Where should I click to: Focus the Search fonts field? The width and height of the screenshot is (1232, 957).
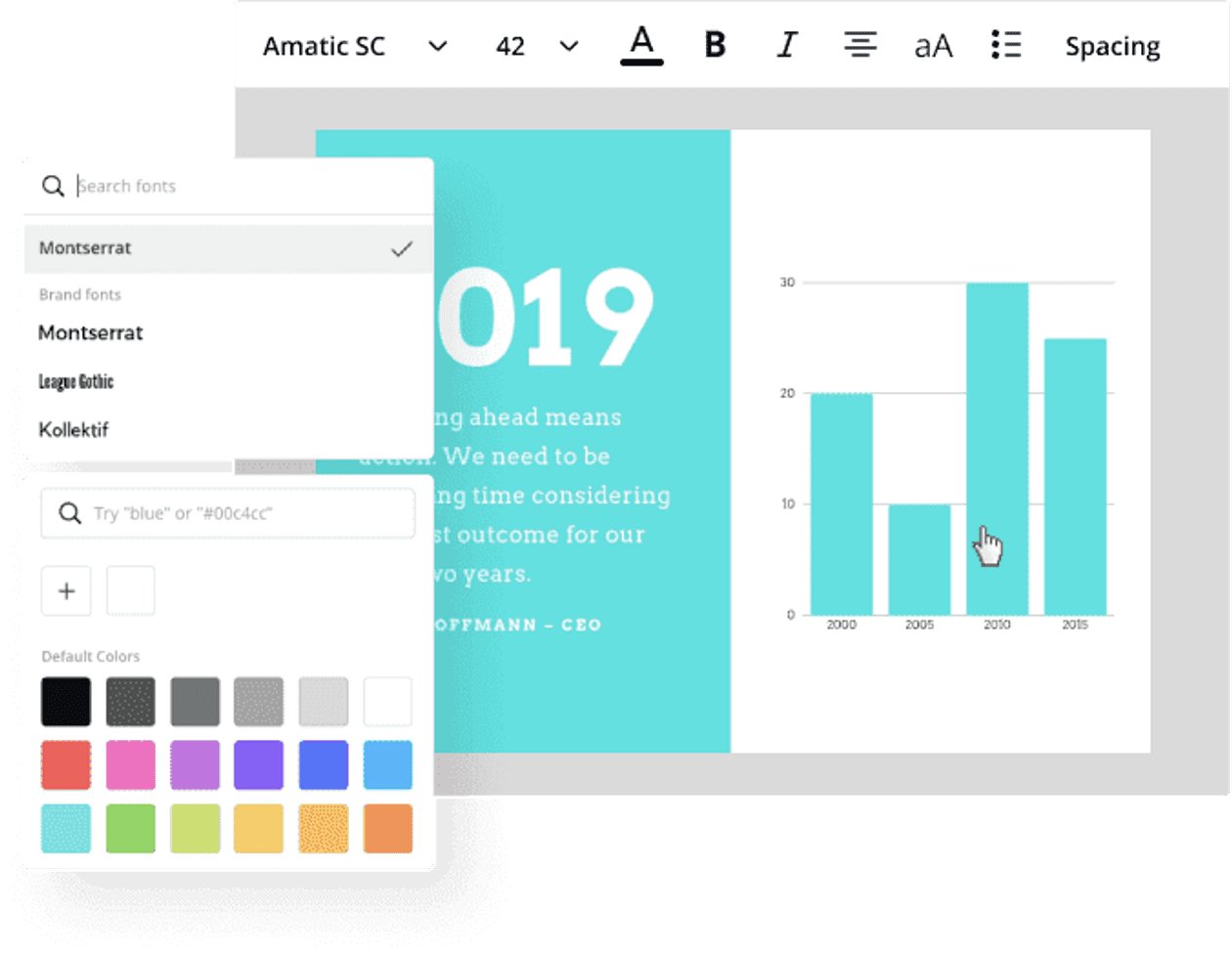(x=229, y=186)
